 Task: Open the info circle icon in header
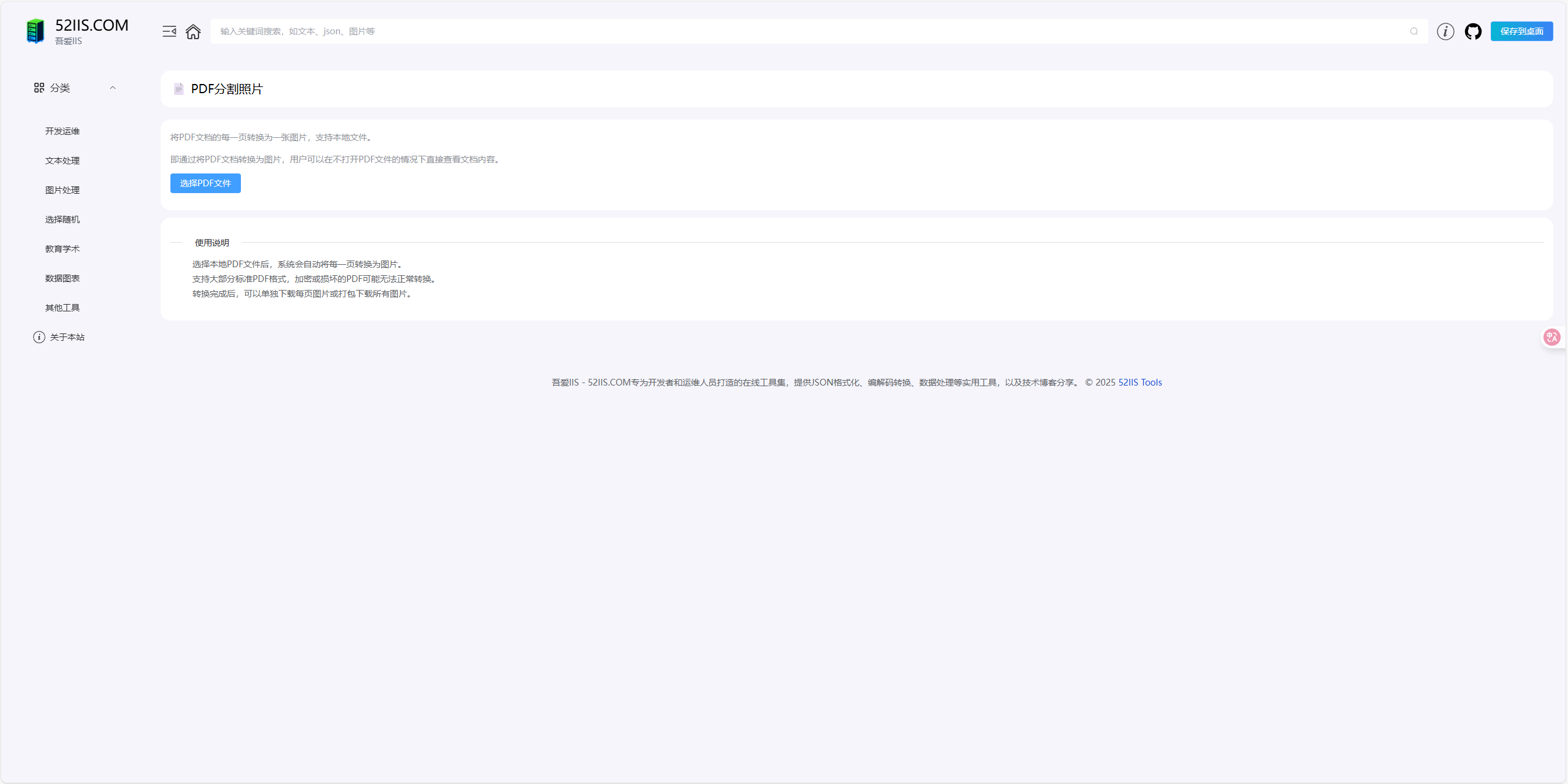pos(1445,31)
